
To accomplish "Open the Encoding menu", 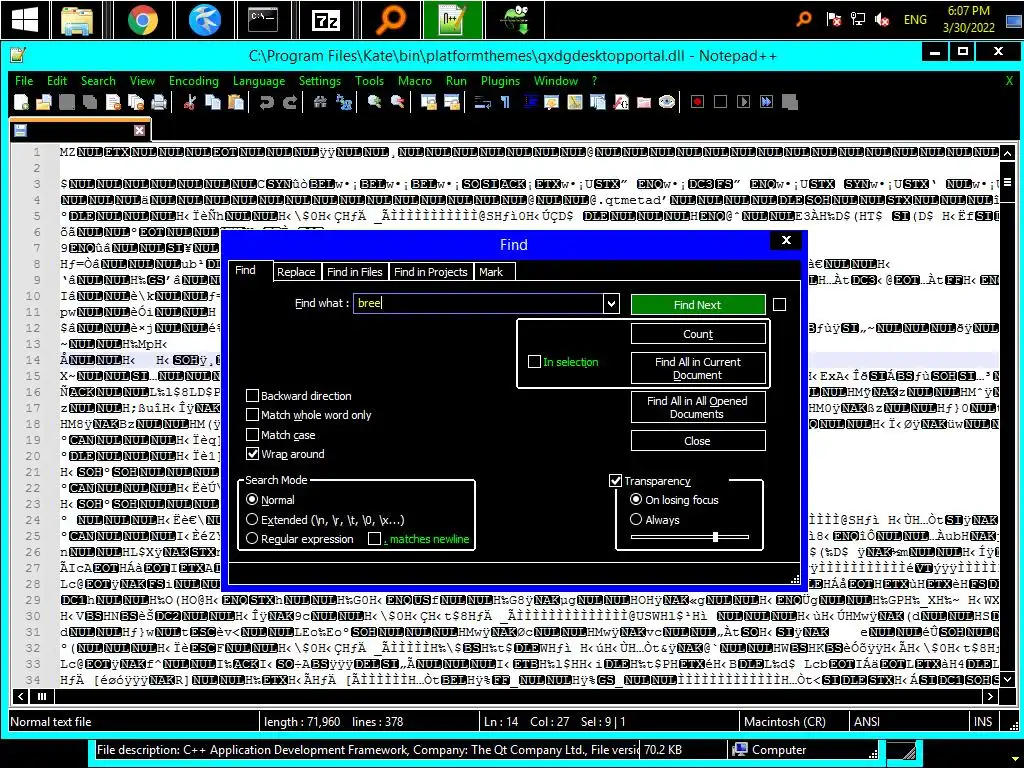I will (x=193, y=81).
